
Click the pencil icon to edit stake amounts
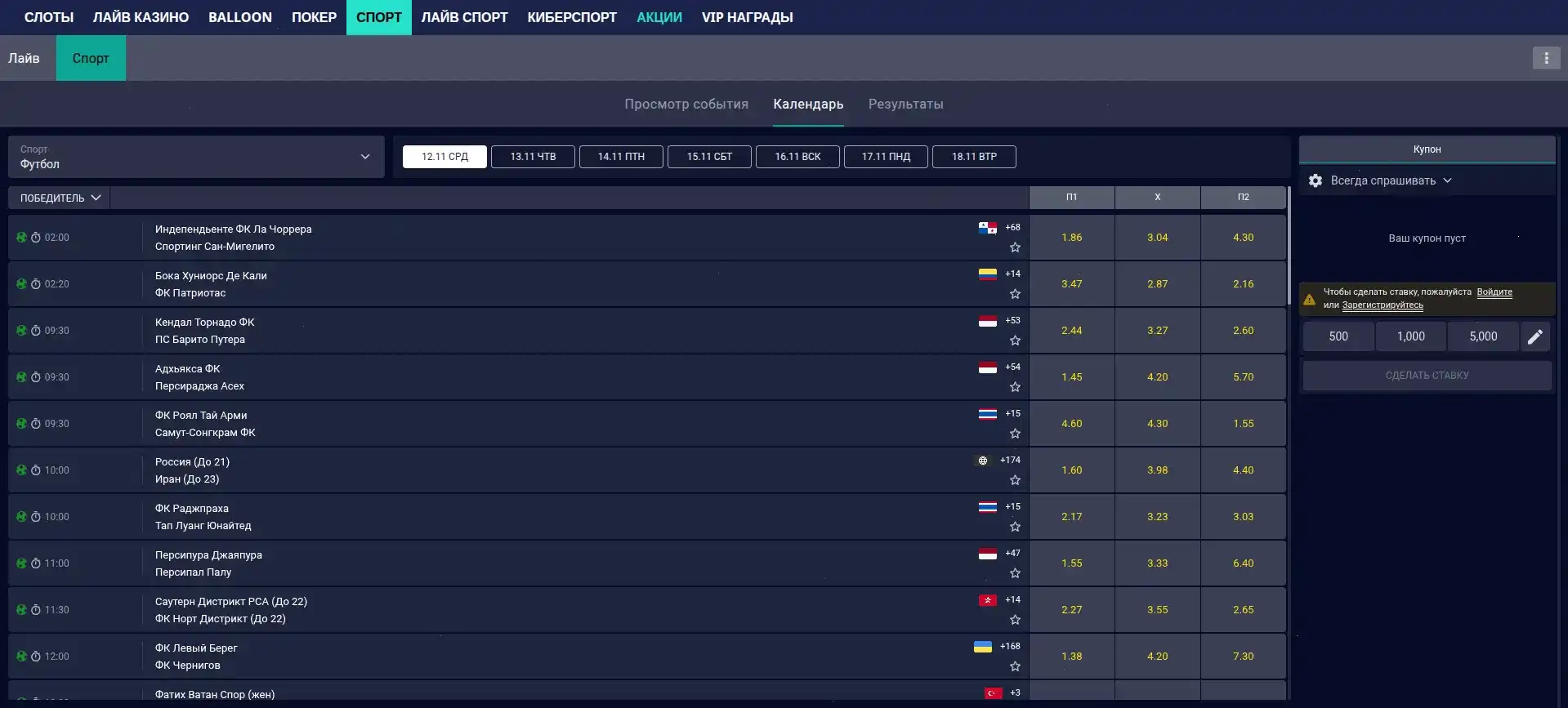pos(1534,336)
